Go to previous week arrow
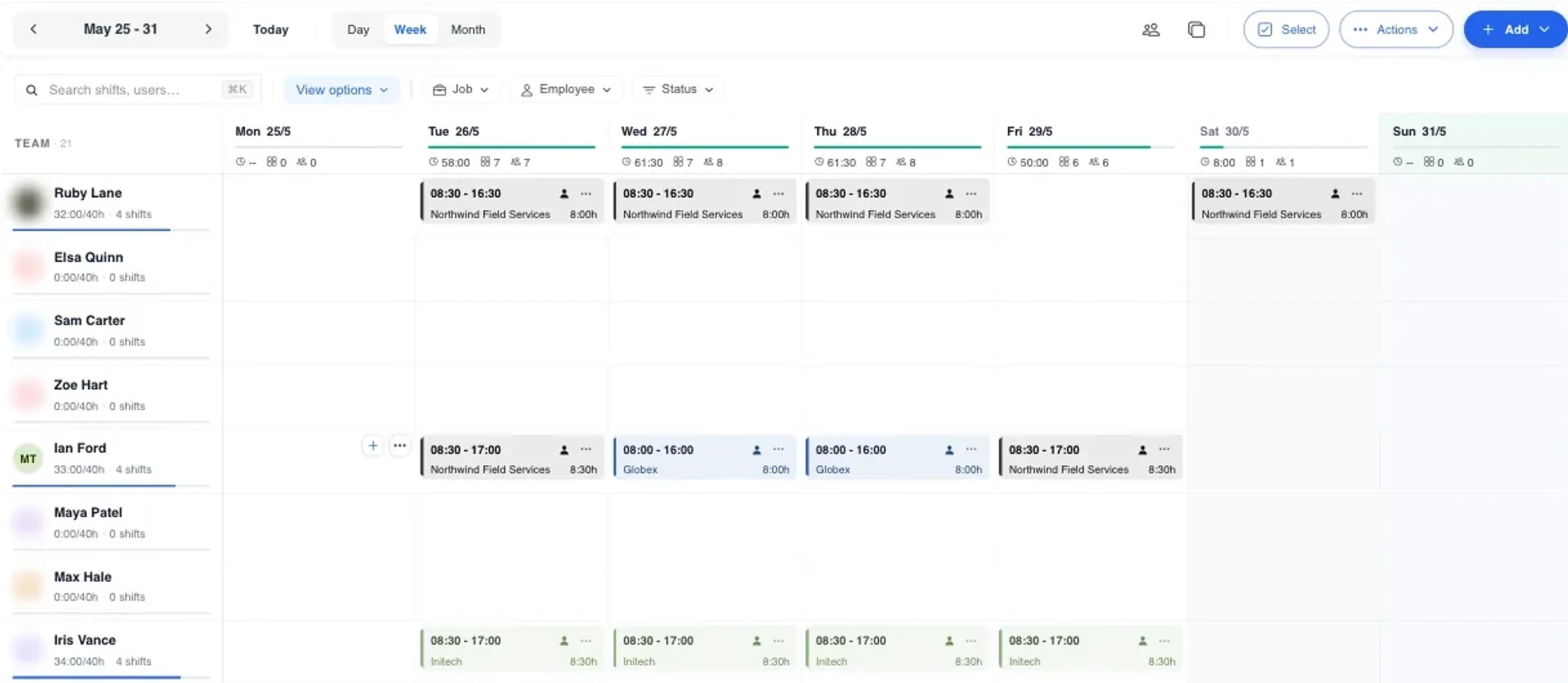 [33, 29]
